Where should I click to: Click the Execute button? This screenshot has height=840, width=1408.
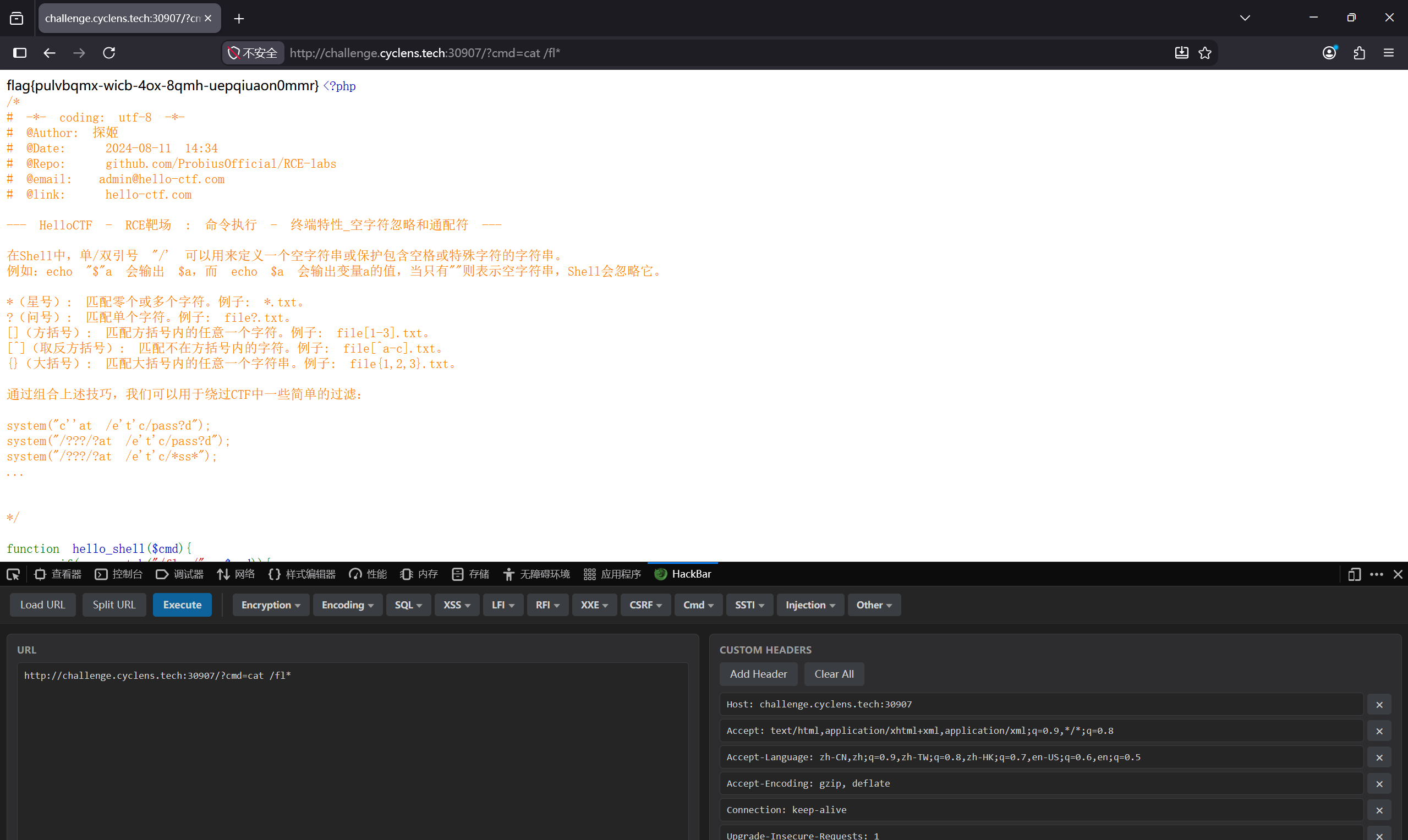click(182, 605)
